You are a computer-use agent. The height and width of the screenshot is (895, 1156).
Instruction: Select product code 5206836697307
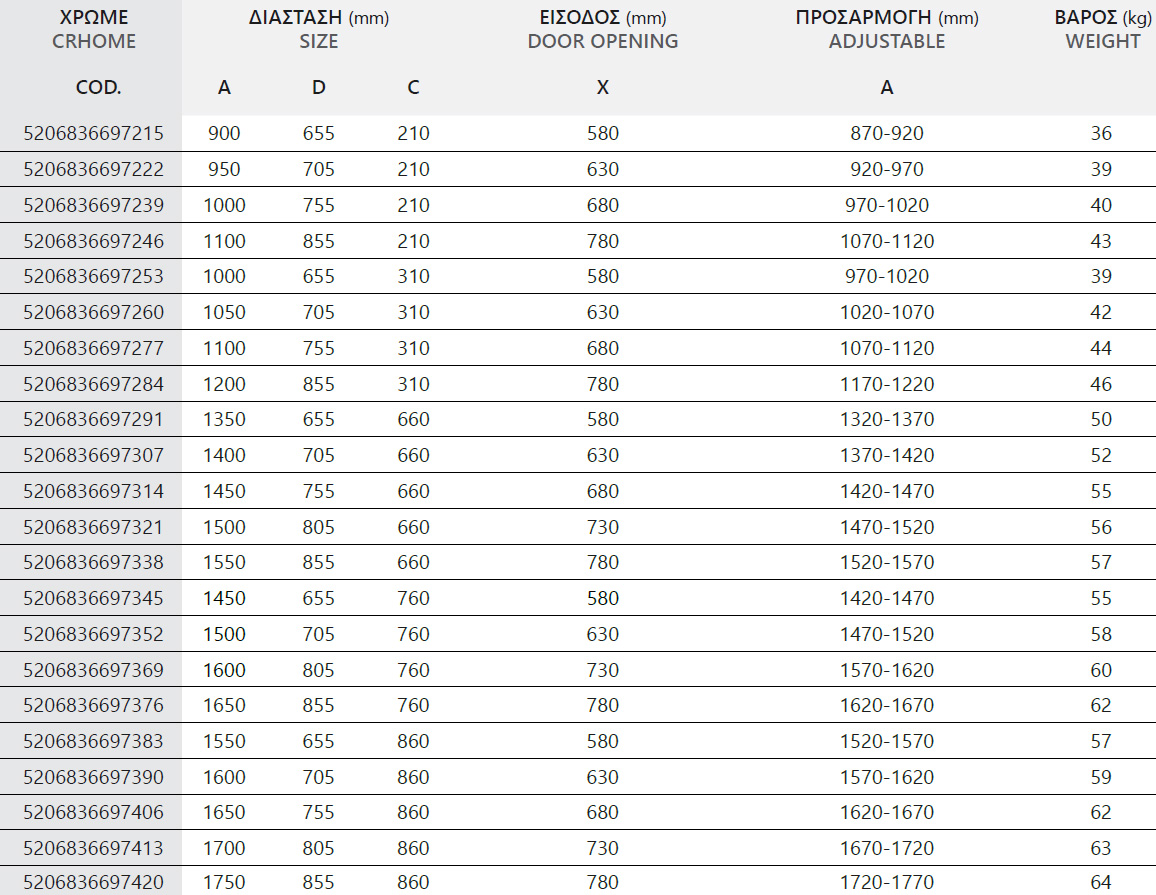94,456
